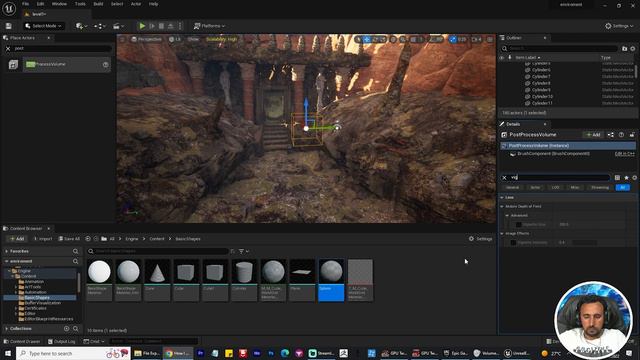The height and width of the screenshot is (360, 640).
Task: Open the Build menu
Action: tap(98, 4)
